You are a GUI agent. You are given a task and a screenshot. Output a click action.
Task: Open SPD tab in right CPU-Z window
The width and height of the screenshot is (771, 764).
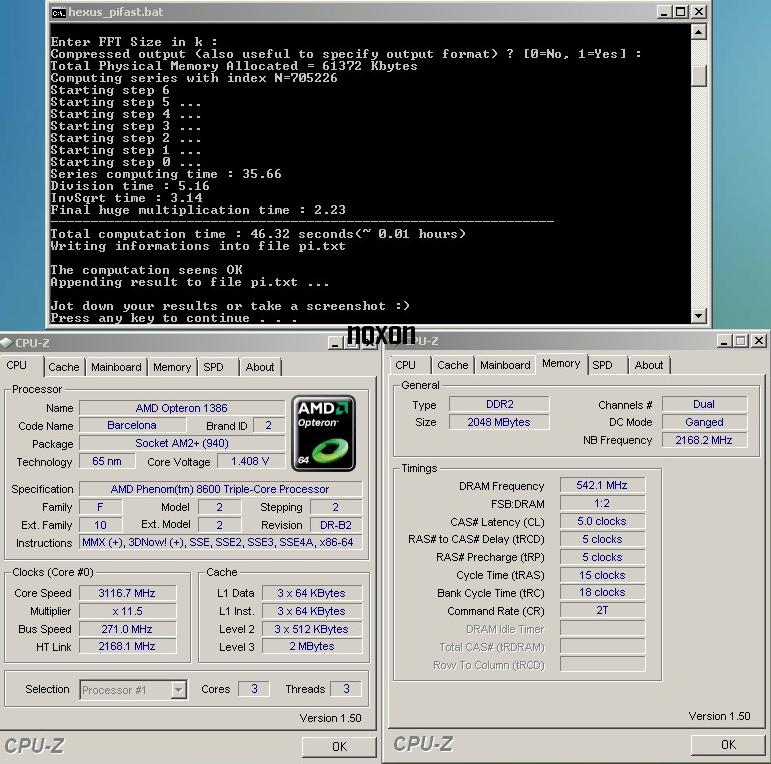[602, 365]
